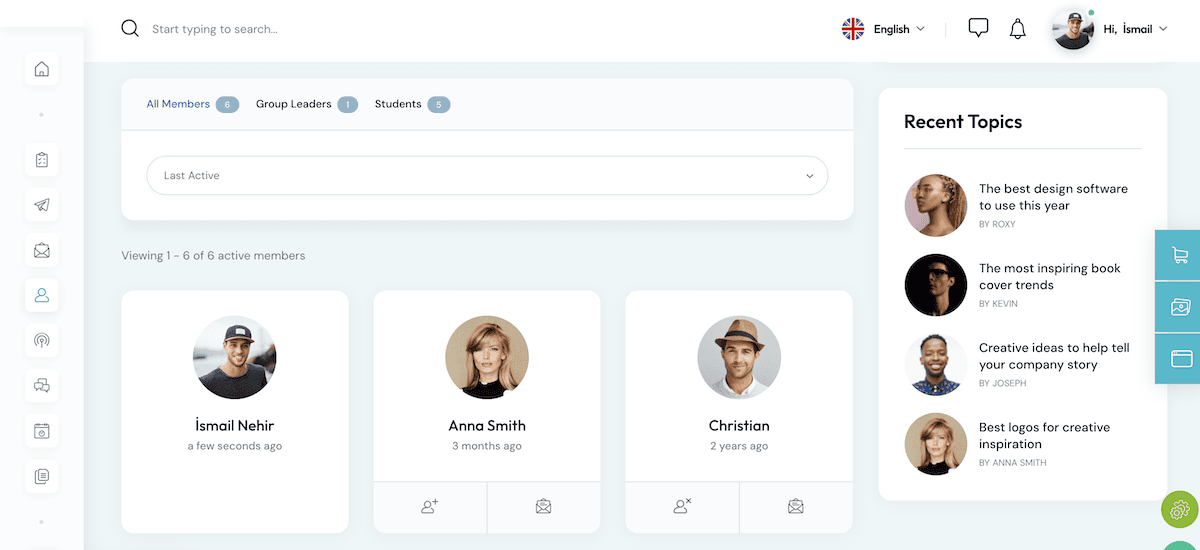Image resolution: width=1200 pixels, height=550 pixels.
Task: Open the shopping cart side button
Action: tap(1180, 255)
